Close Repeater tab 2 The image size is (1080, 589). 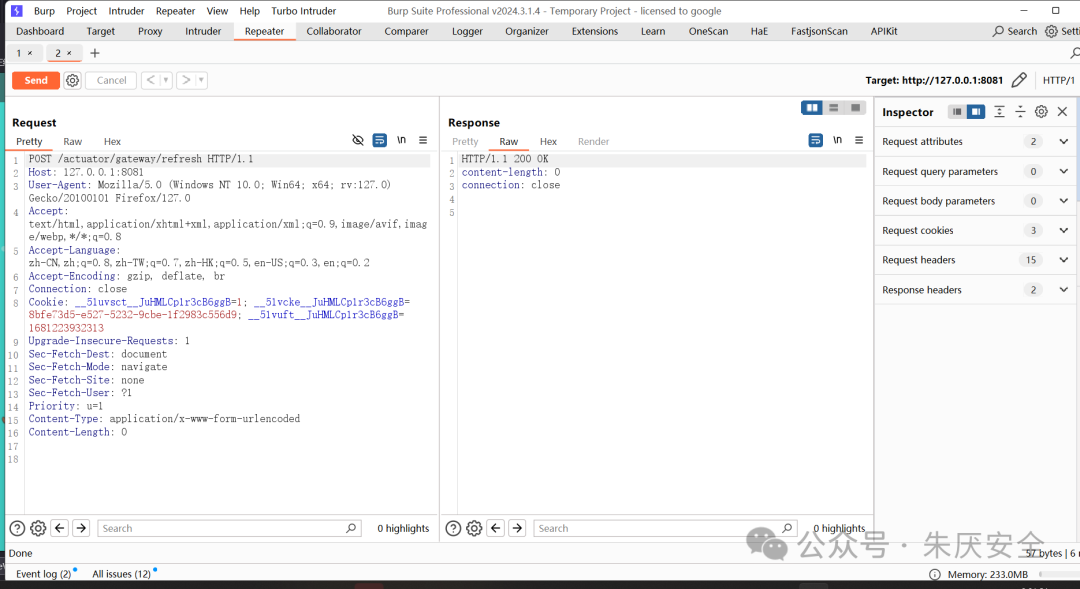(69, 53)
